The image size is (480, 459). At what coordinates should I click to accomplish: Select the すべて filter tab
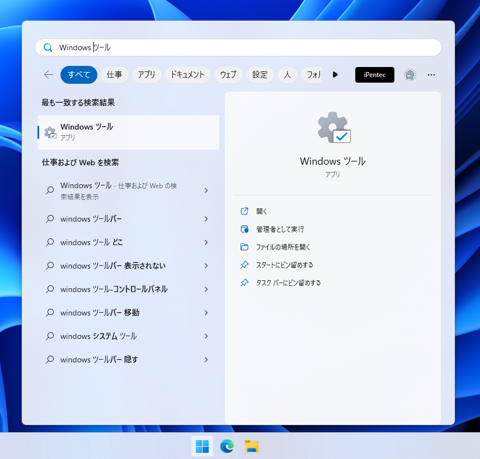(79, 75)
